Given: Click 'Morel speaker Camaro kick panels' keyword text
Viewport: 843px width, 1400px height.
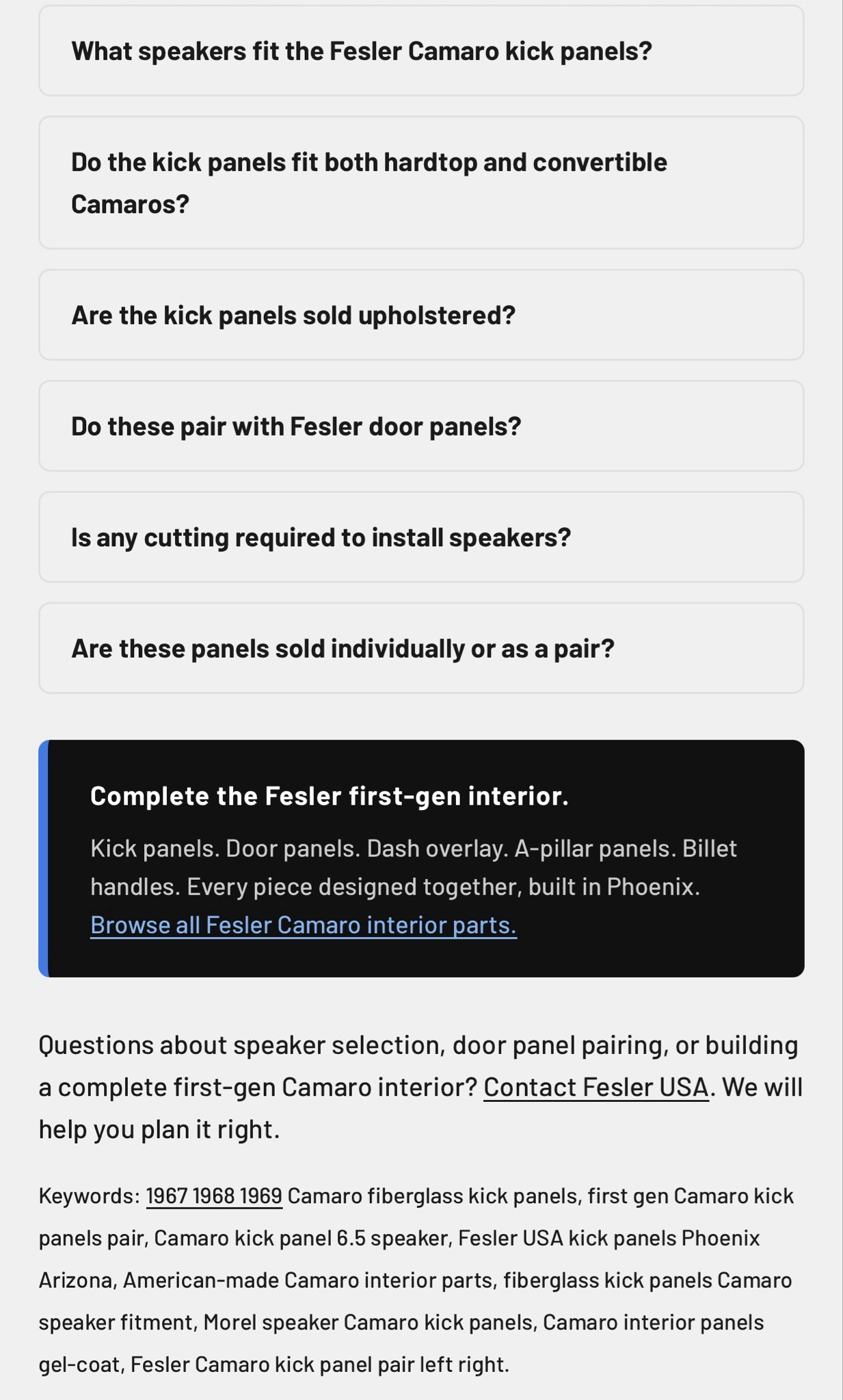Looking at the screenshot, I should [368, 1322].
